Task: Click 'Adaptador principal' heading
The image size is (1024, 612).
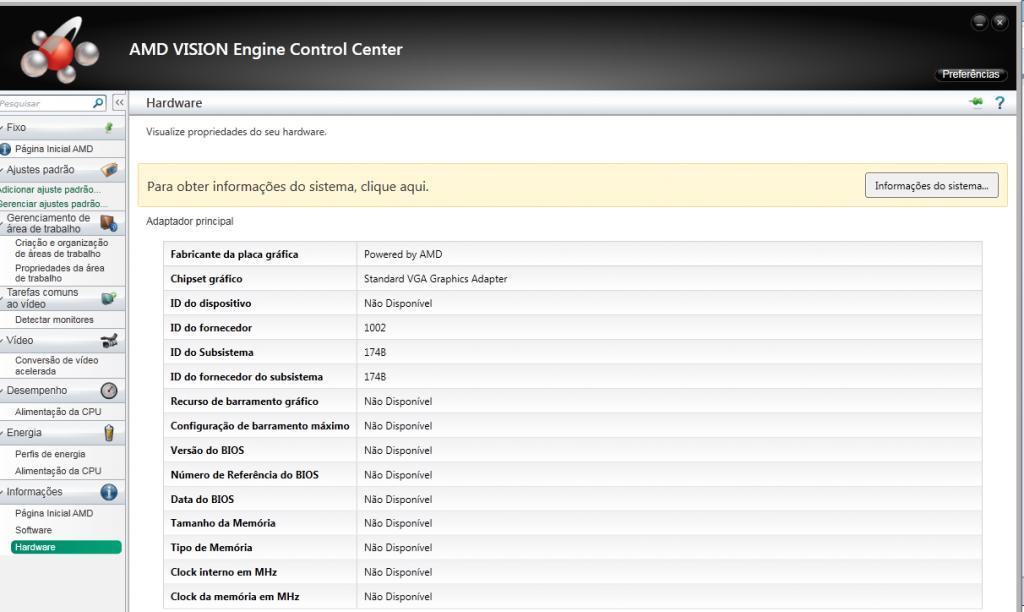Action: (x=189, y=221)
